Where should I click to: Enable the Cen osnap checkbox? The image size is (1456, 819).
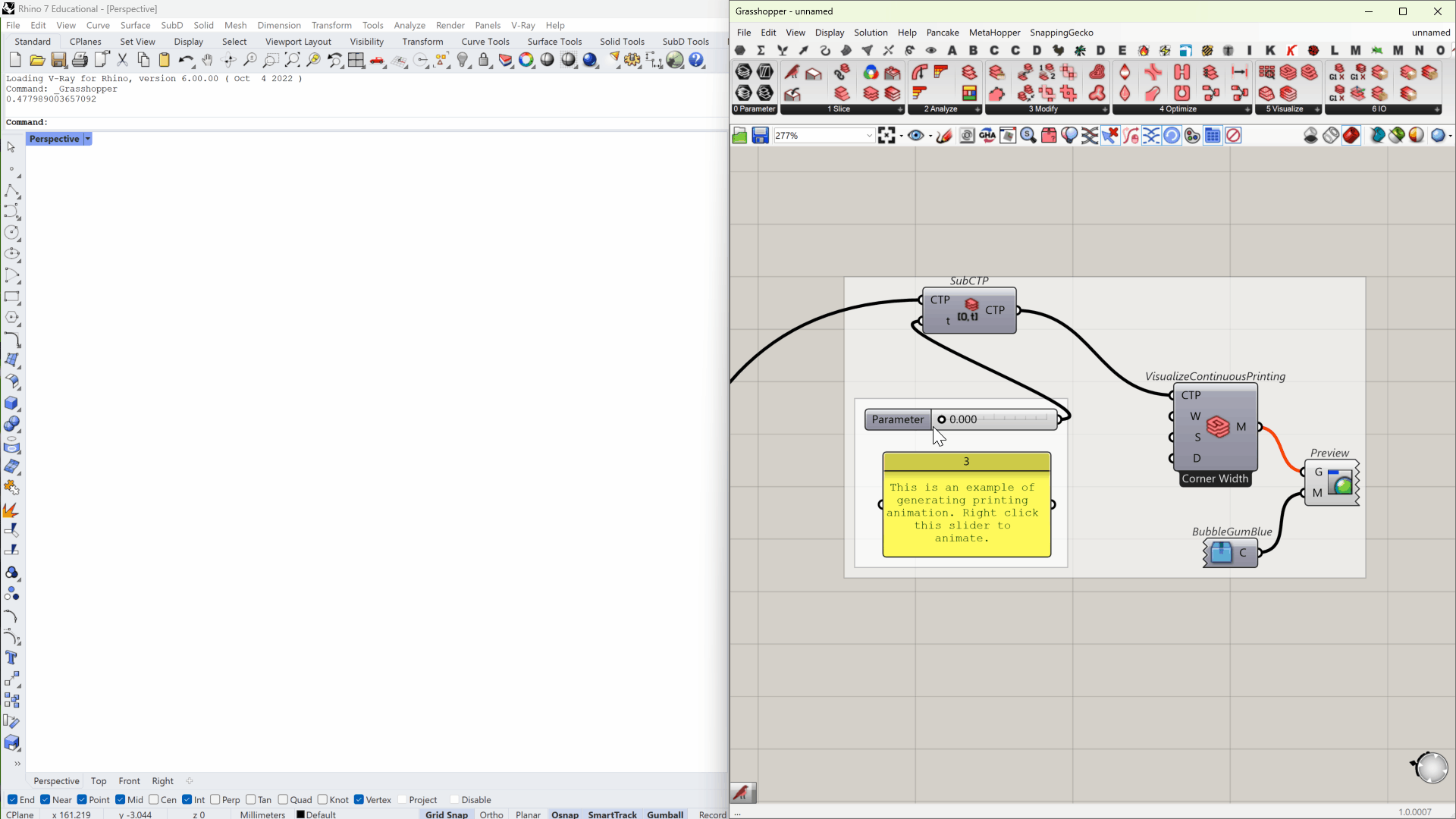pos(154,799)
